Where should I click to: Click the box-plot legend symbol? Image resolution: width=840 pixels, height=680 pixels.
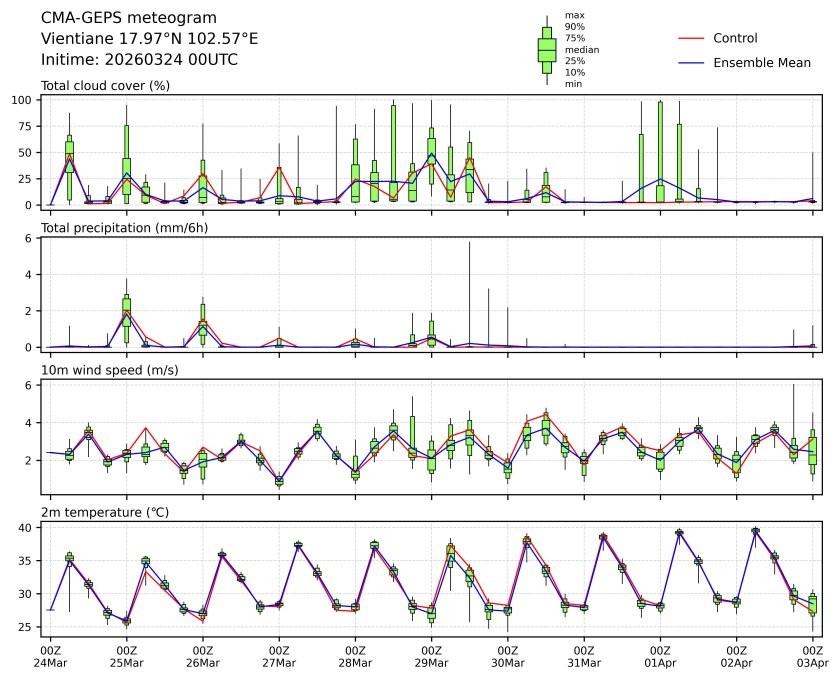[x=547, y=50]
